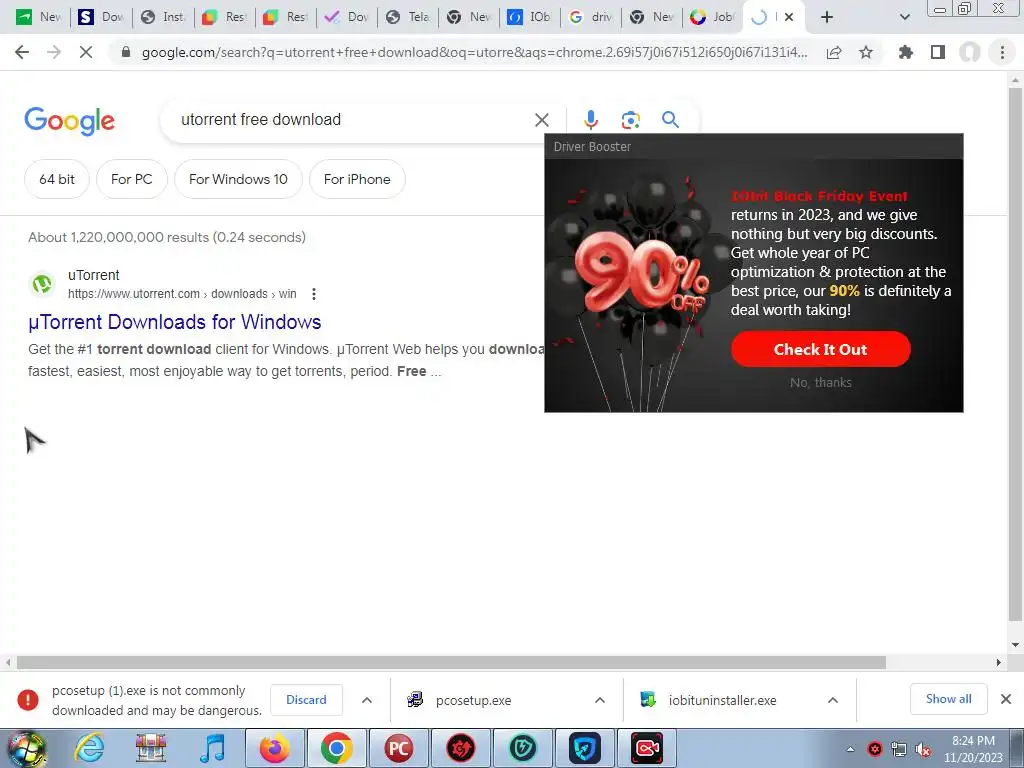Viewport: 1024px width, 768px height.
Task: Switch to the IObit browser tab
Action: coord(529,17)
